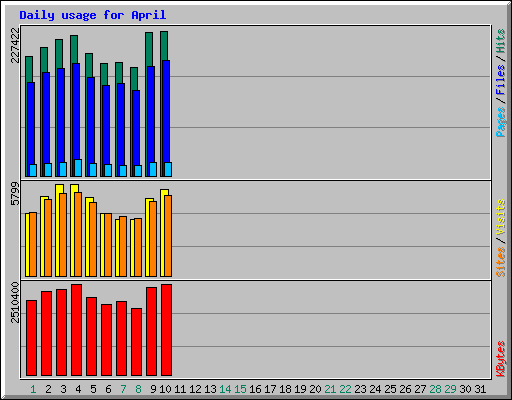Click the green 'Hits' legend label
Viewport: 512px width, 400px height.
[501, 41]
